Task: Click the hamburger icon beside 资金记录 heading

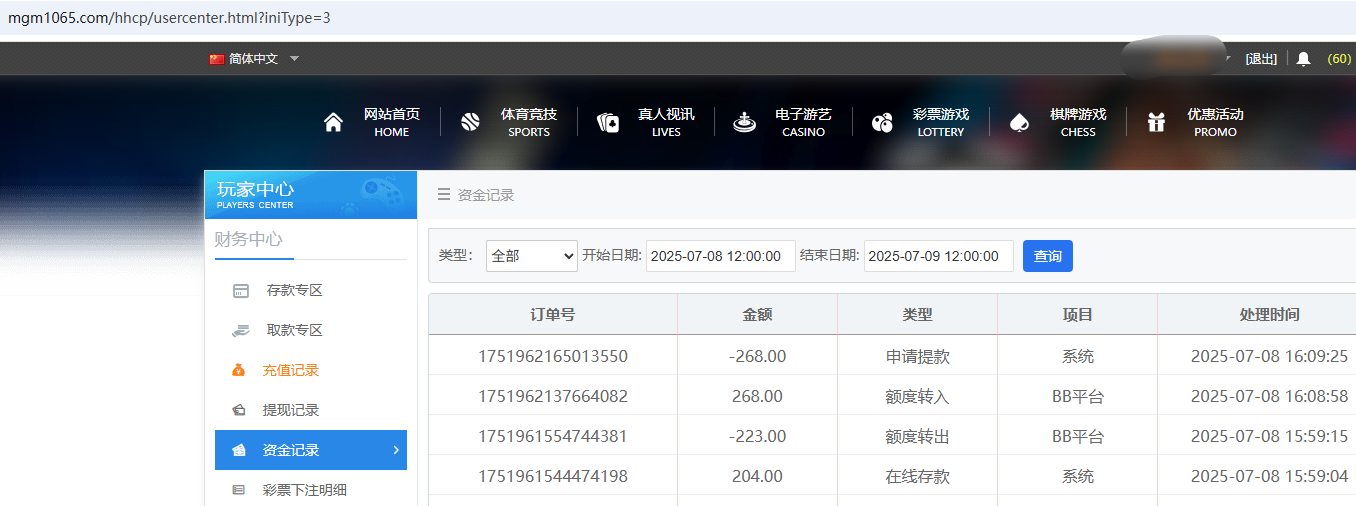Action: [x=444, y=195]
